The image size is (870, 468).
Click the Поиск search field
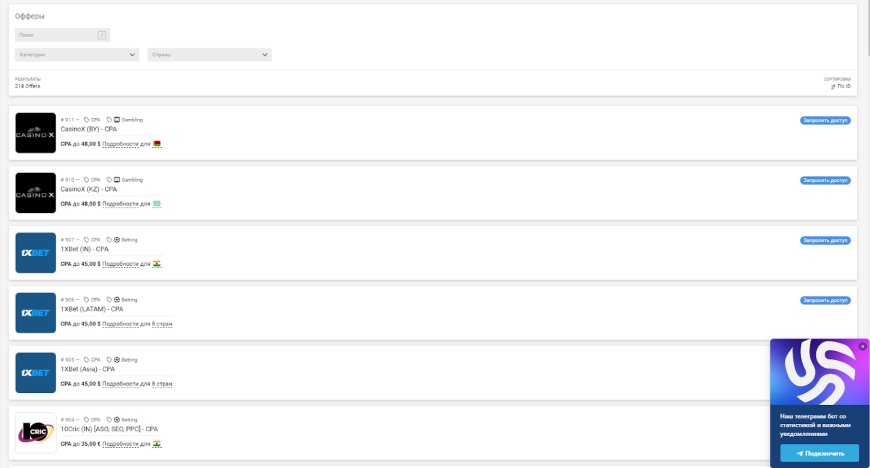(x=62, y=35)
